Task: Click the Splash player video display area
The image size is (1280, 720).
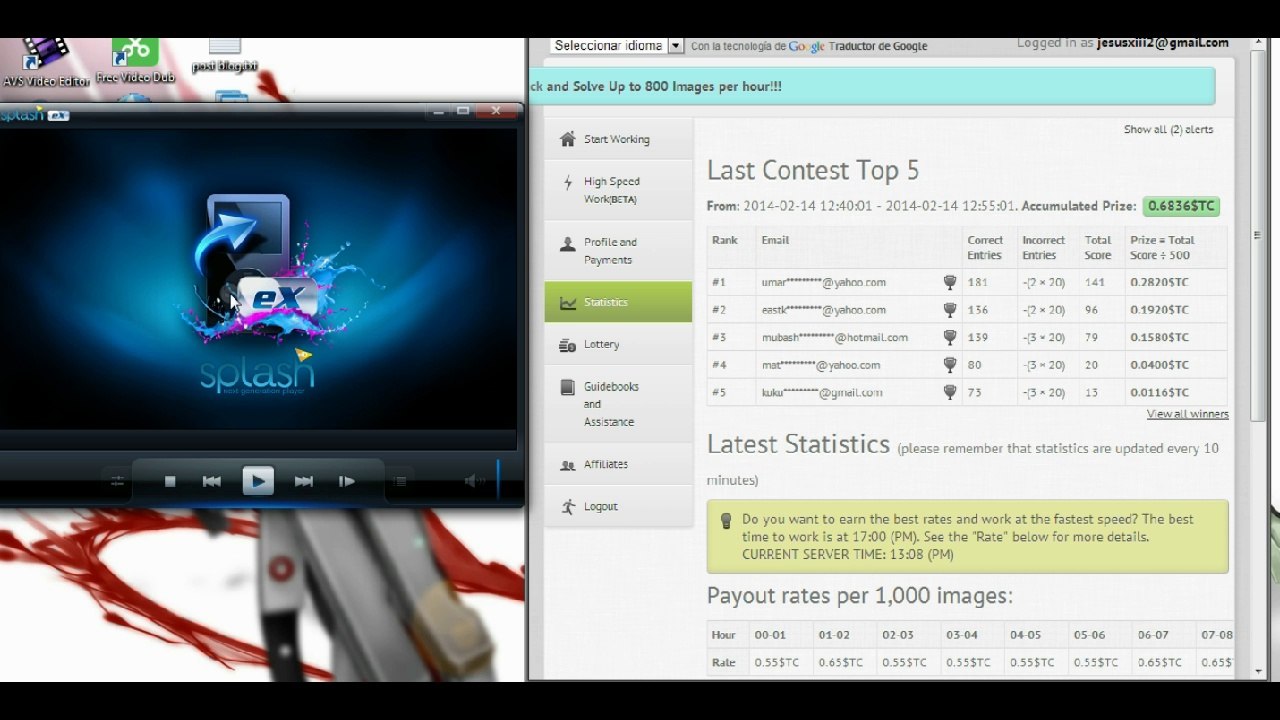Action: [258, 280]
